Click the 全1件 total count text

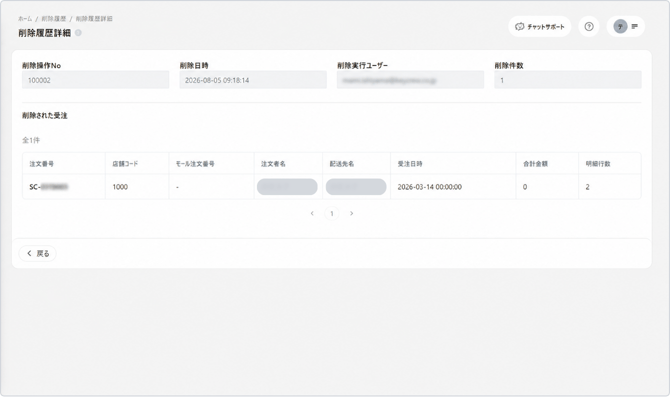31,140
